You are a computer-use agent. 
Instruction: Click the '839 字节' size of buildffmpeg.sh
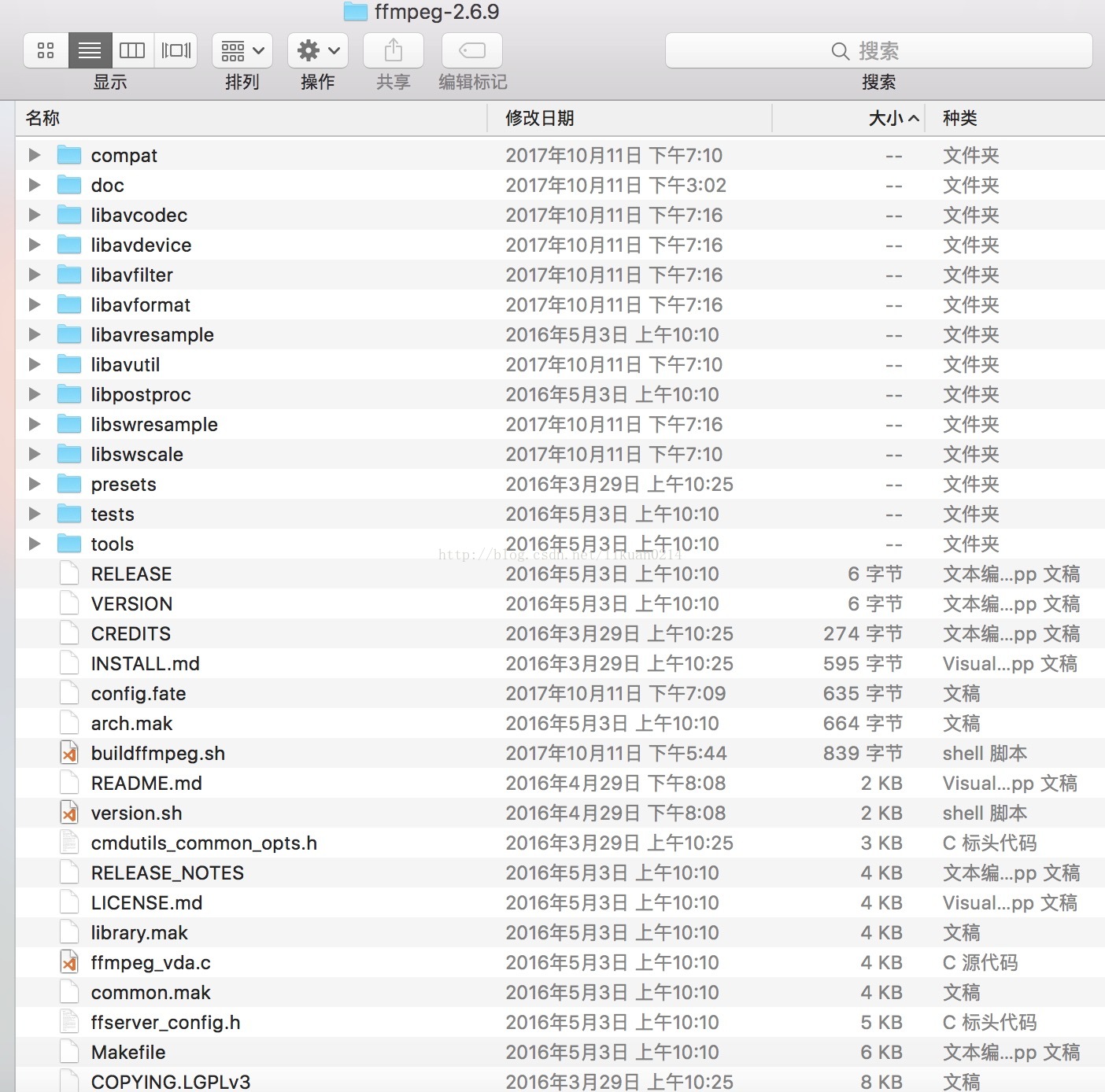pyautogui.click(x=863, y=753)
